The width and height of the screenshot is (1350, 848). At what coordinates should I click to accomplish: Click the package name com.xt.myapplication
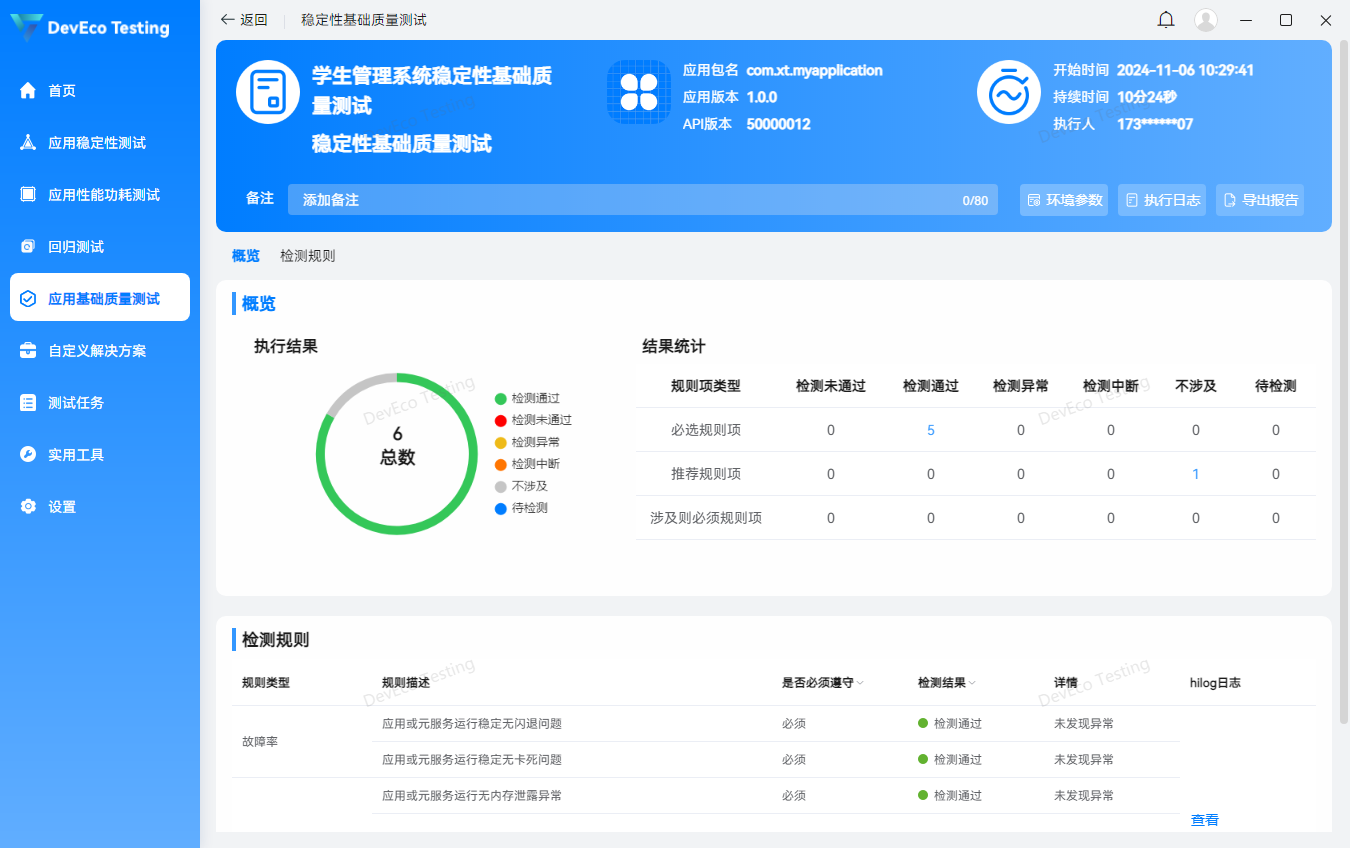tap(815, 70)
